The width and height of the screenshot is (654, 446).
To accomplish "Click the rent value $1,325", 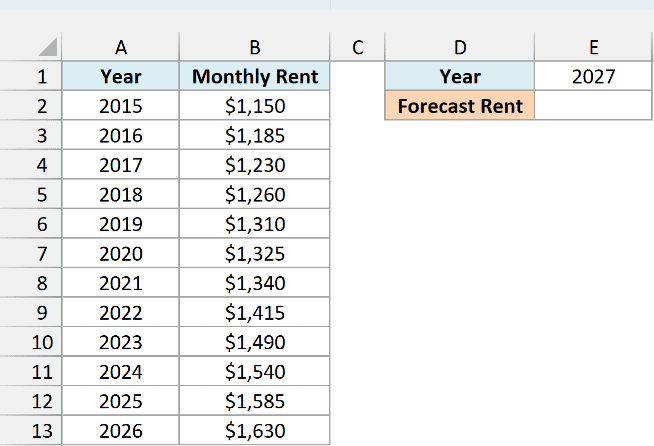I will tap(254, 254).
